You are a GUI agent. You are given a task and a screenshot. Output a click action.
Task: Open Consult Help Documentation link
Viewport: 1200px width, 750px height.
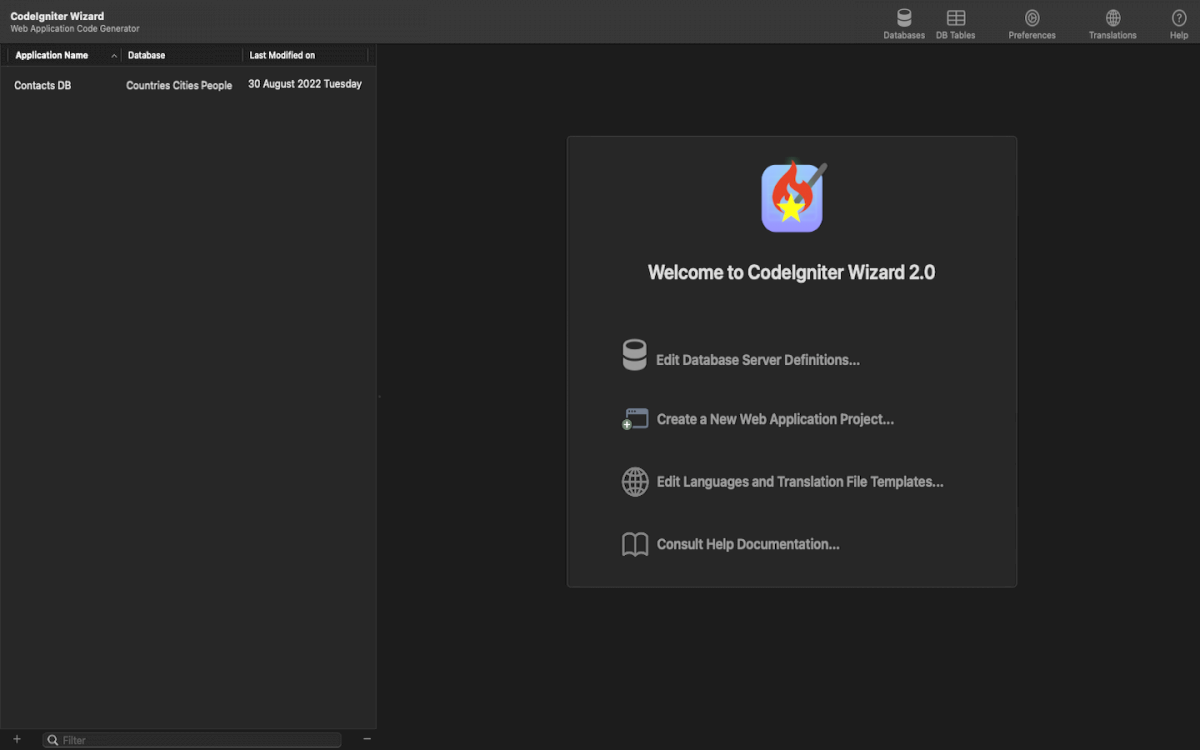pos(747,545)
